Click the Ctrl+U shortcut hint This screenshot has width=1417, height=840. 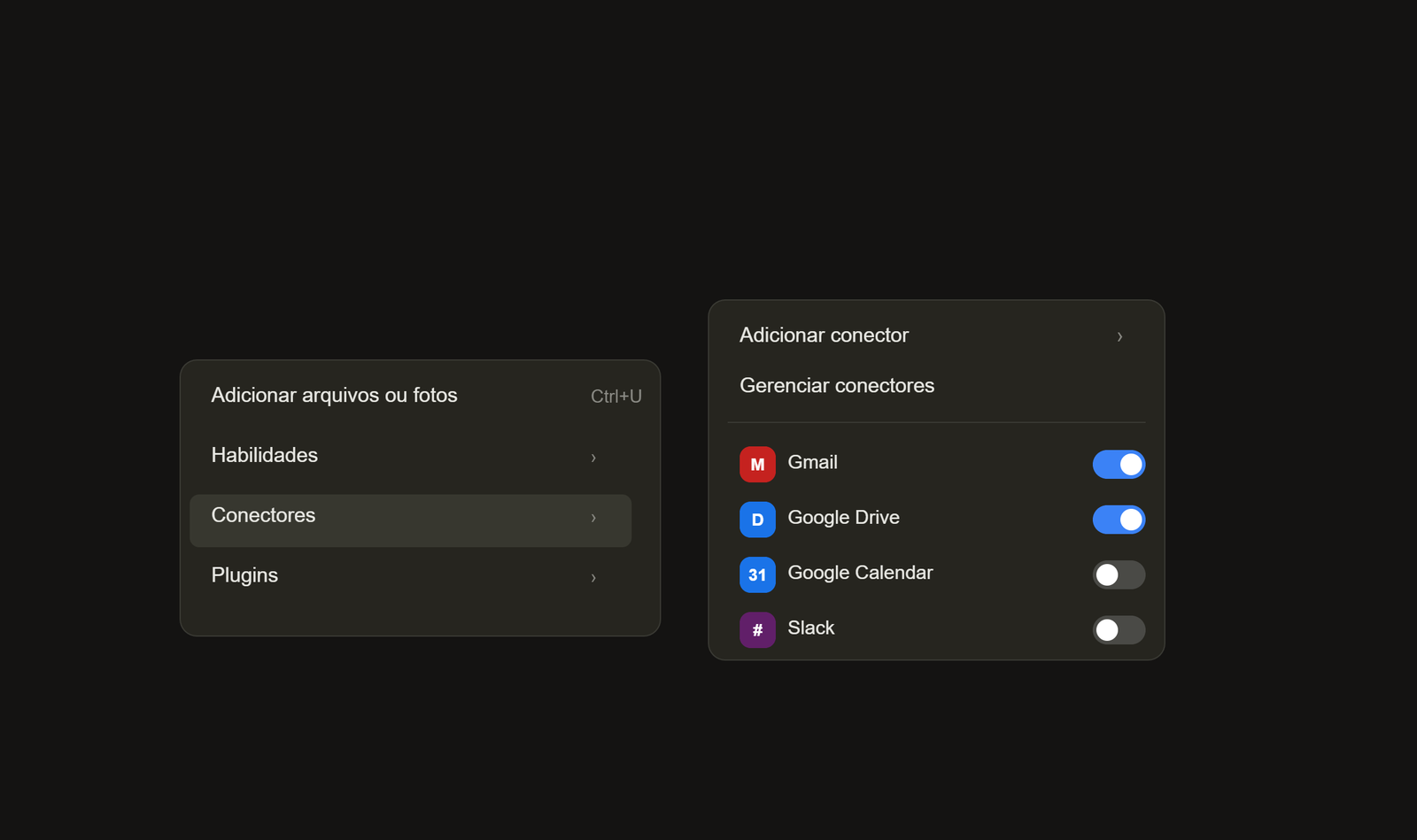coord(616,397)
